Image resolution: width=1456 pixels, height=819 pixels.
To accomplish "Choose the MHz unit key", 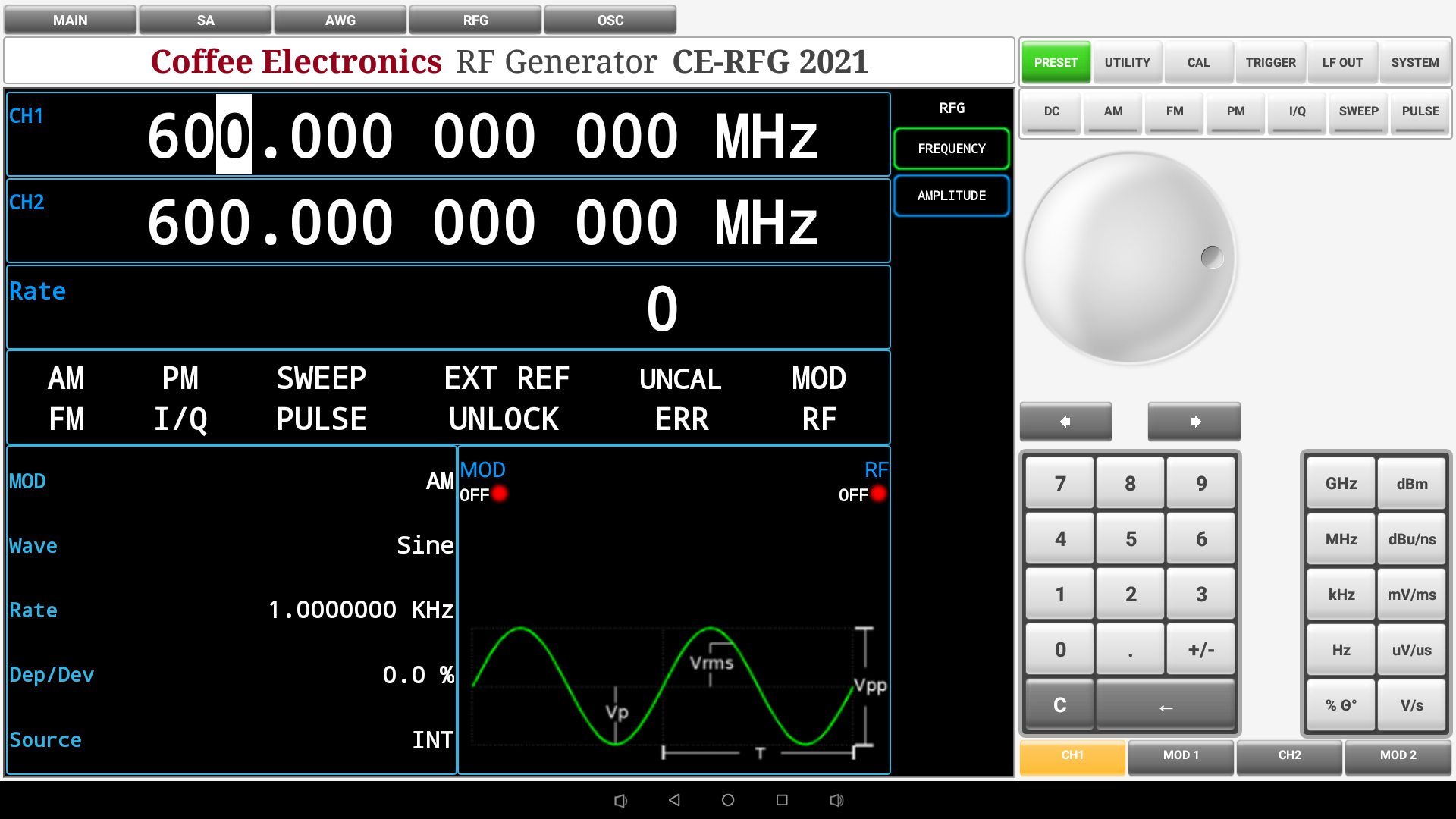I will click(x=1341, y=539).
